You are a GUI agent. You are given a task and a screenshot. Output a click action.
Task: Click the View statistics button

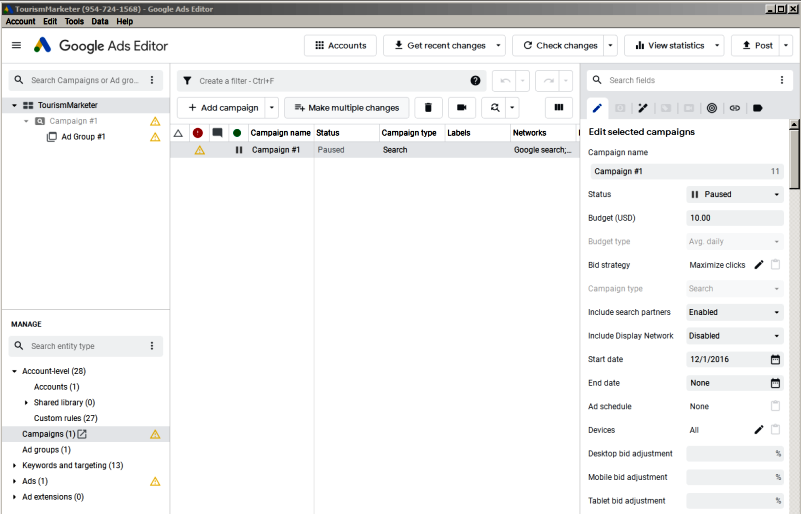pyautogui.click(x=674, y=45)
